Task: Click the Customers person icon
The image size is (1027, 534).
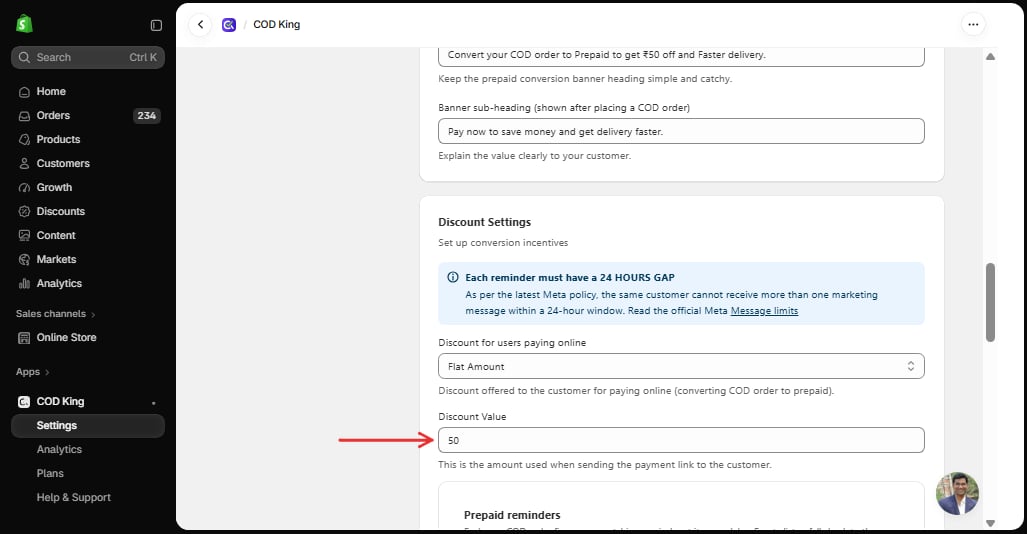Action: (24, 164)
